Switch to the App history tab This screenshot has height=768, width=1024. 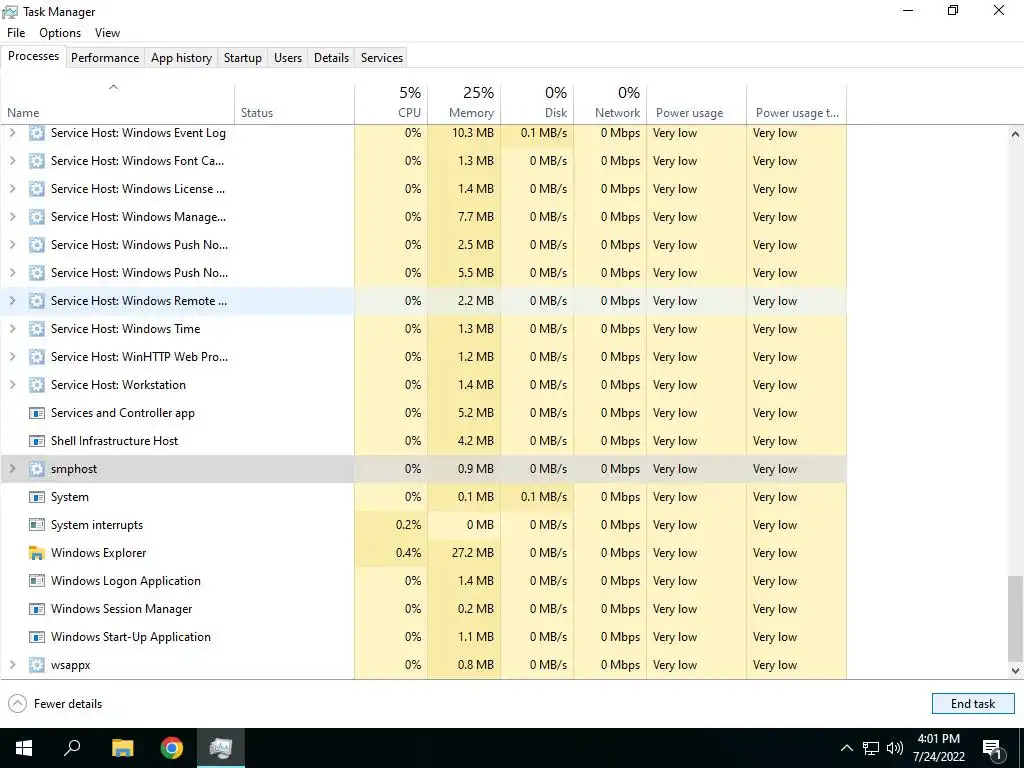tap(182, 57)
